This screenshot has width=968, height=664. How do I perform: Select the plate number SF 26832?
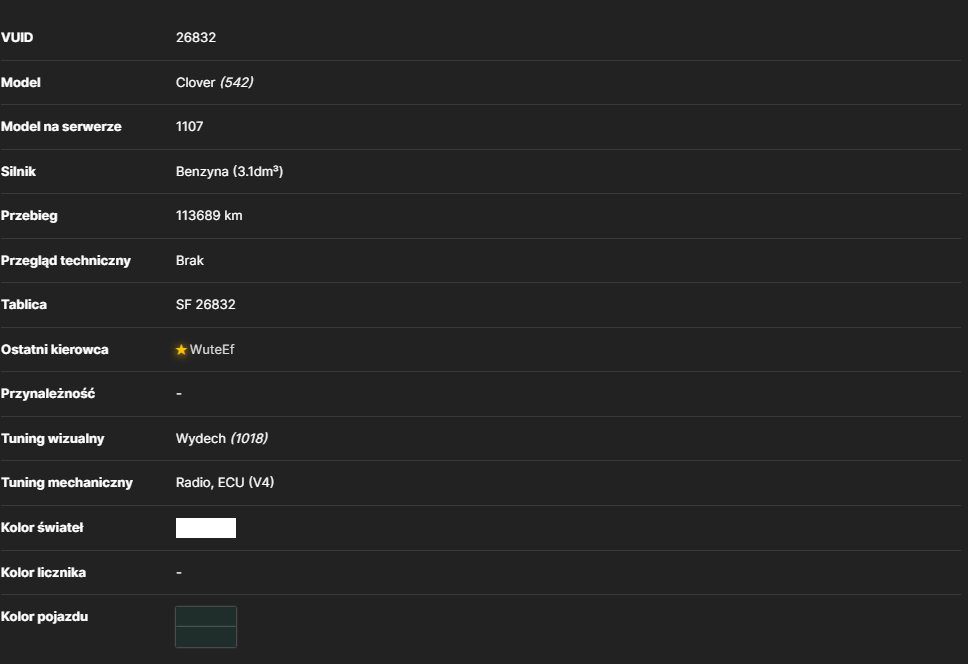(x=206, y=304)
